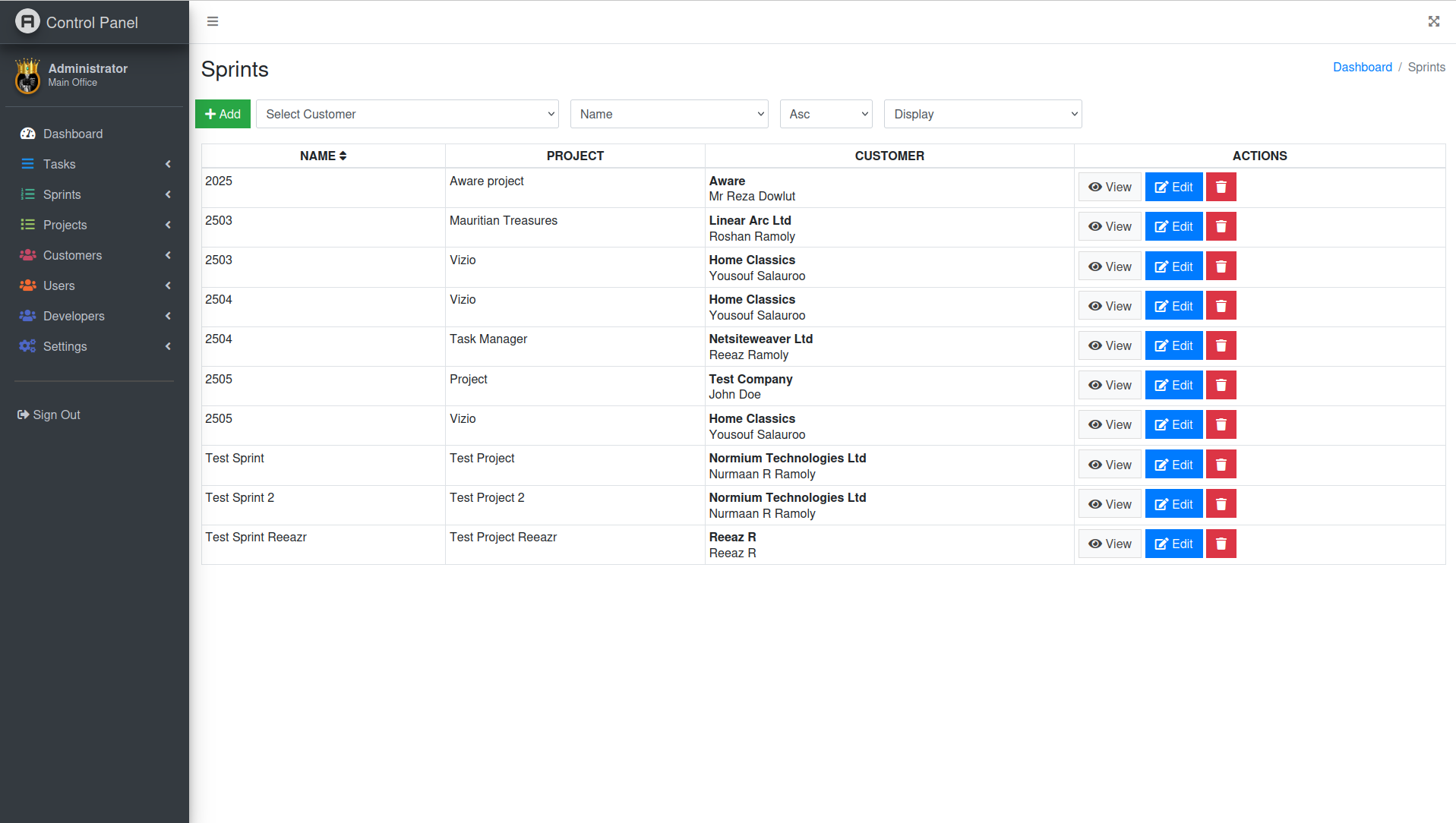Image resolution: width=1456 pixels, height=823 pixels.
Task: Go to Dashboard via breadcrumb link
Action: (1362, 67)
